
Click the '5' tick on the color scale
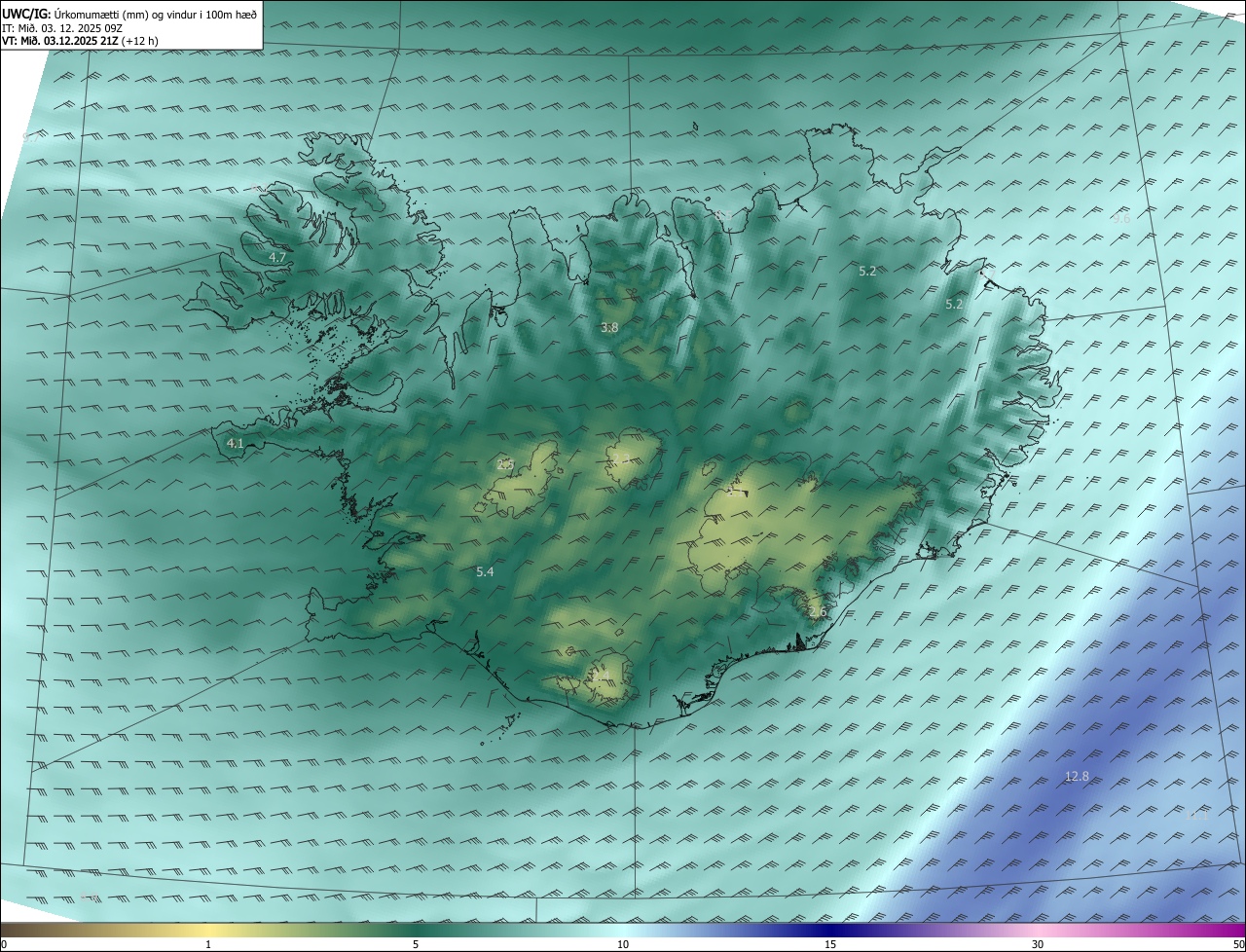pyautogui.click(x=416, y=944)
